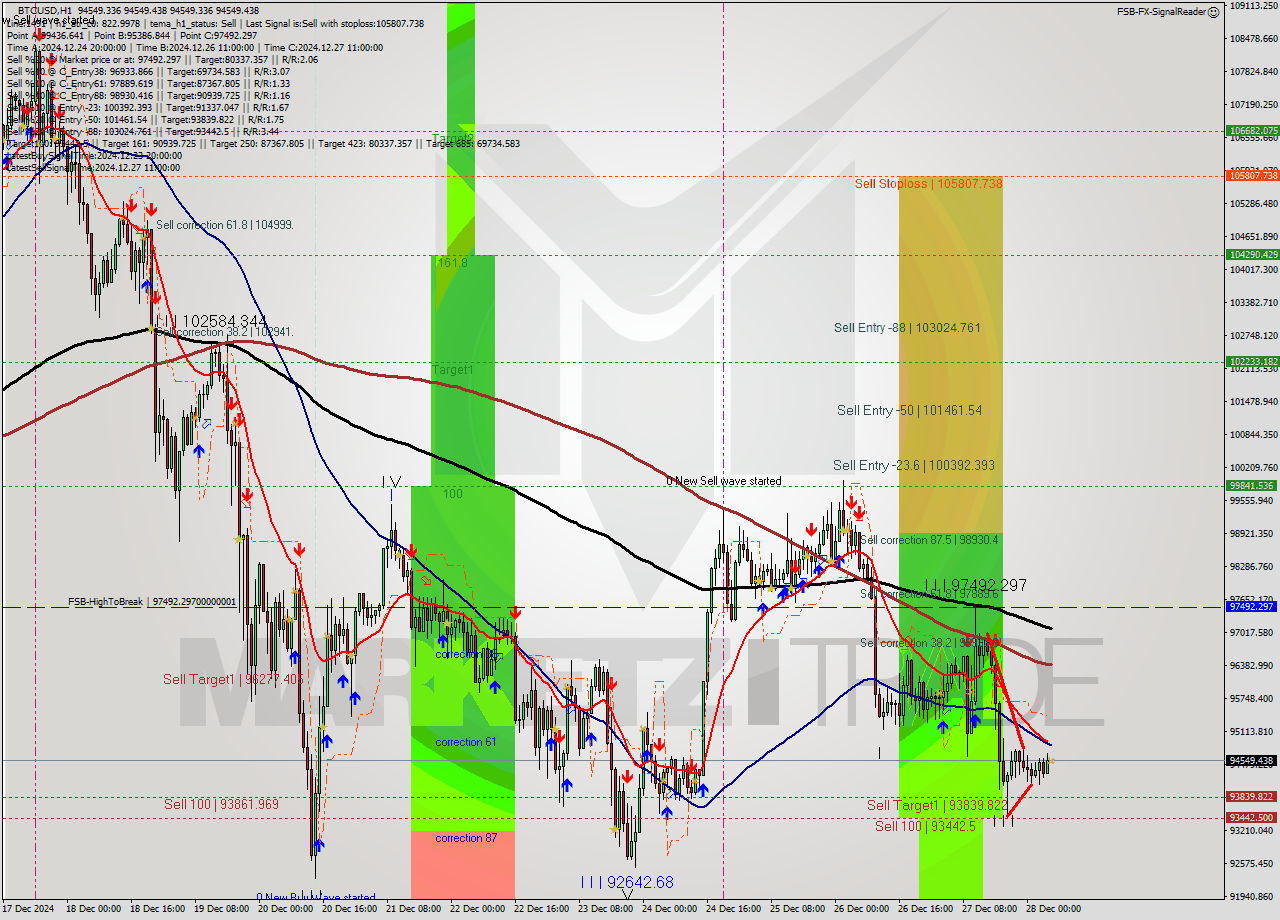1280x920 pixels.
Task: Click the 'I V' wave label
Action: [x=391, y=483]
